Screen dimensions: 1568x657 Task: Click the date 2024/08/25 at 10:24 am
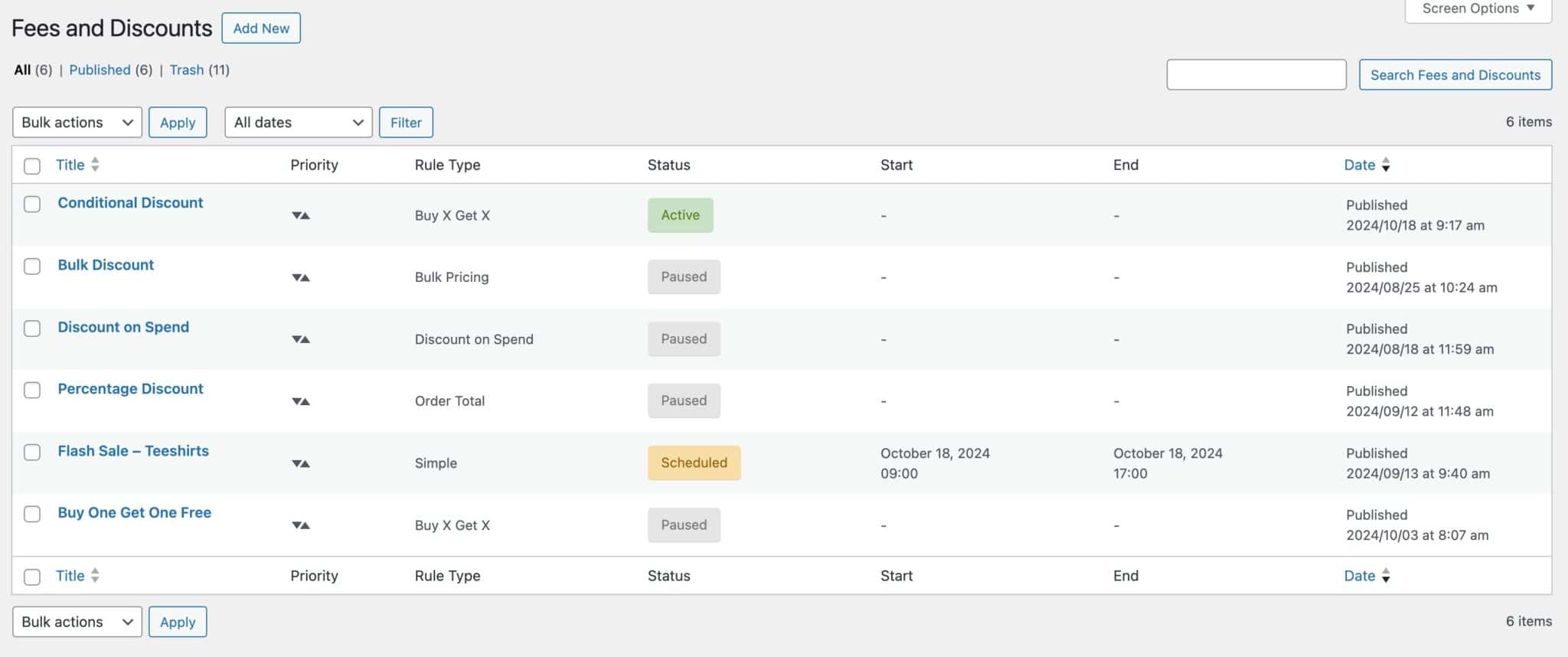pyautogui.click(x=1422, y=288)
